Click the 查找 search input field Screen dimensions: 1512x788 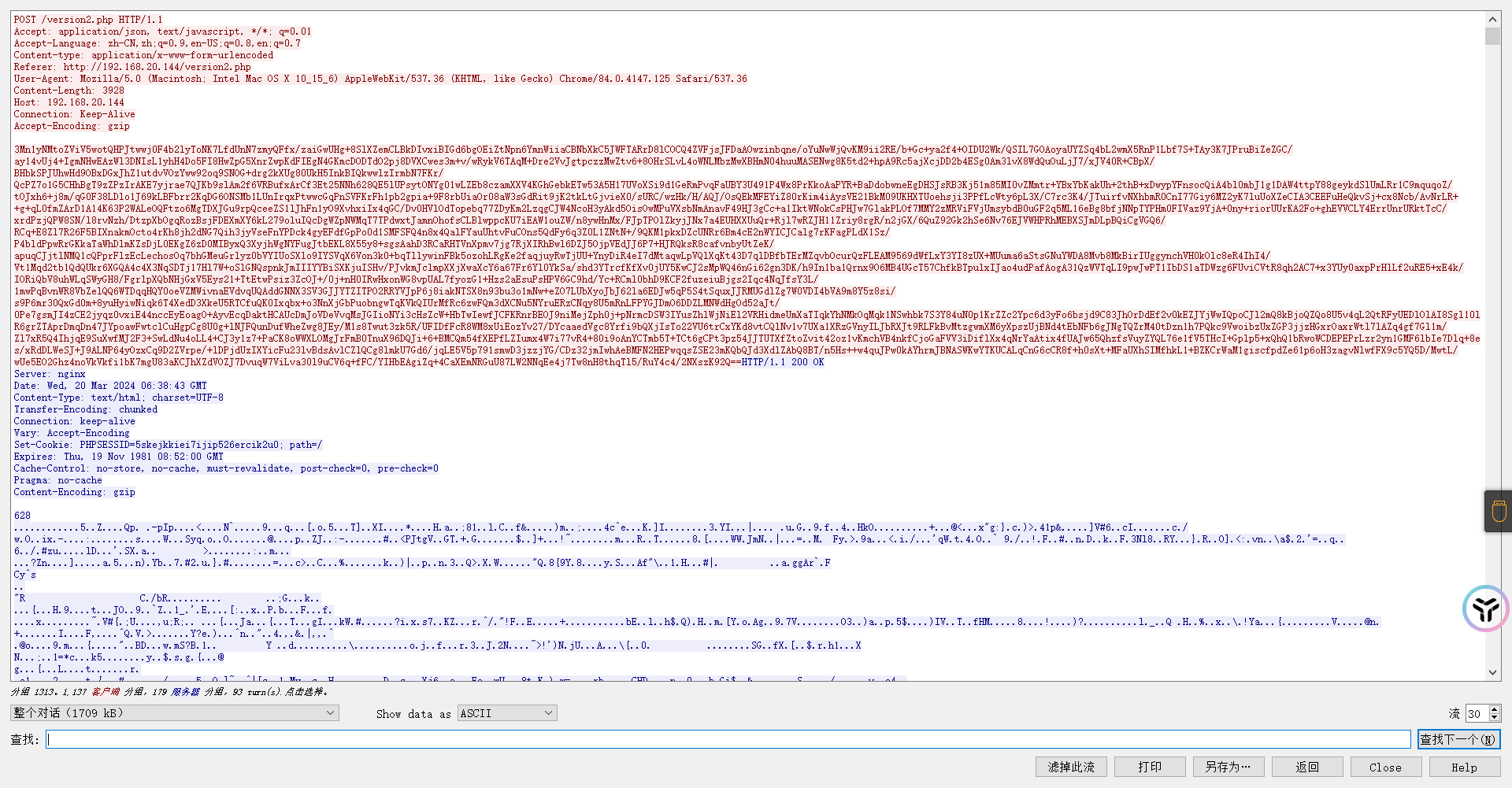(728, 739)
